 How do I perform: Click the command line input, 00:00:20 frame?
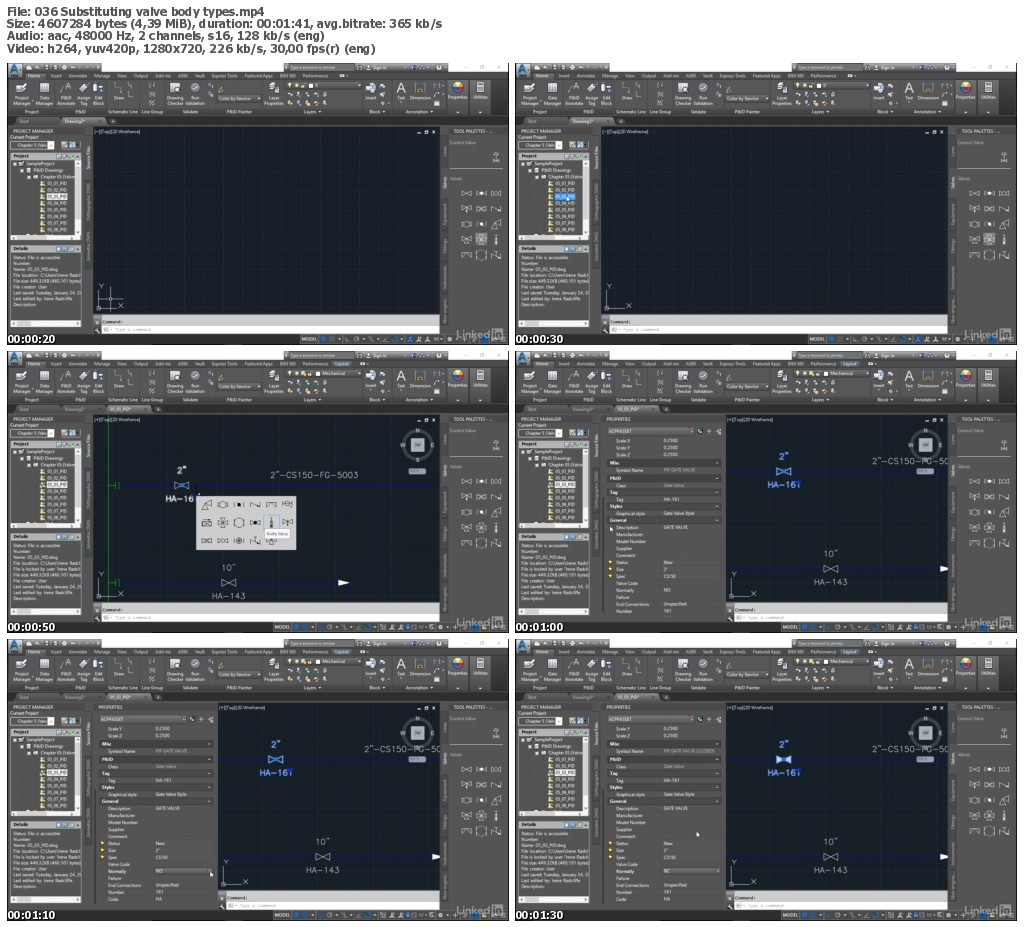click(x=271, y=330)
